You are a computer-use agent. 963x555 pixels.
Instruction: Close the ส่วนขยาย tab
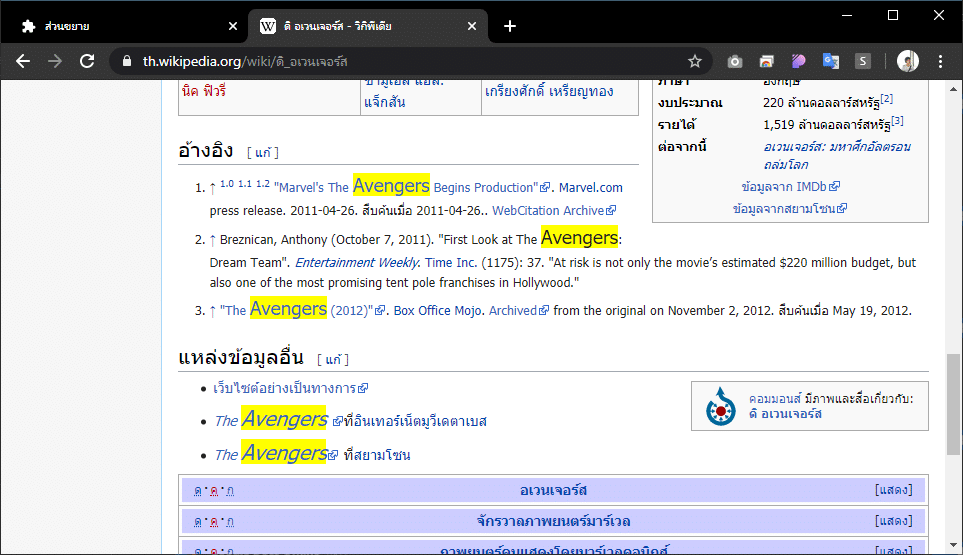pos(233,26)
